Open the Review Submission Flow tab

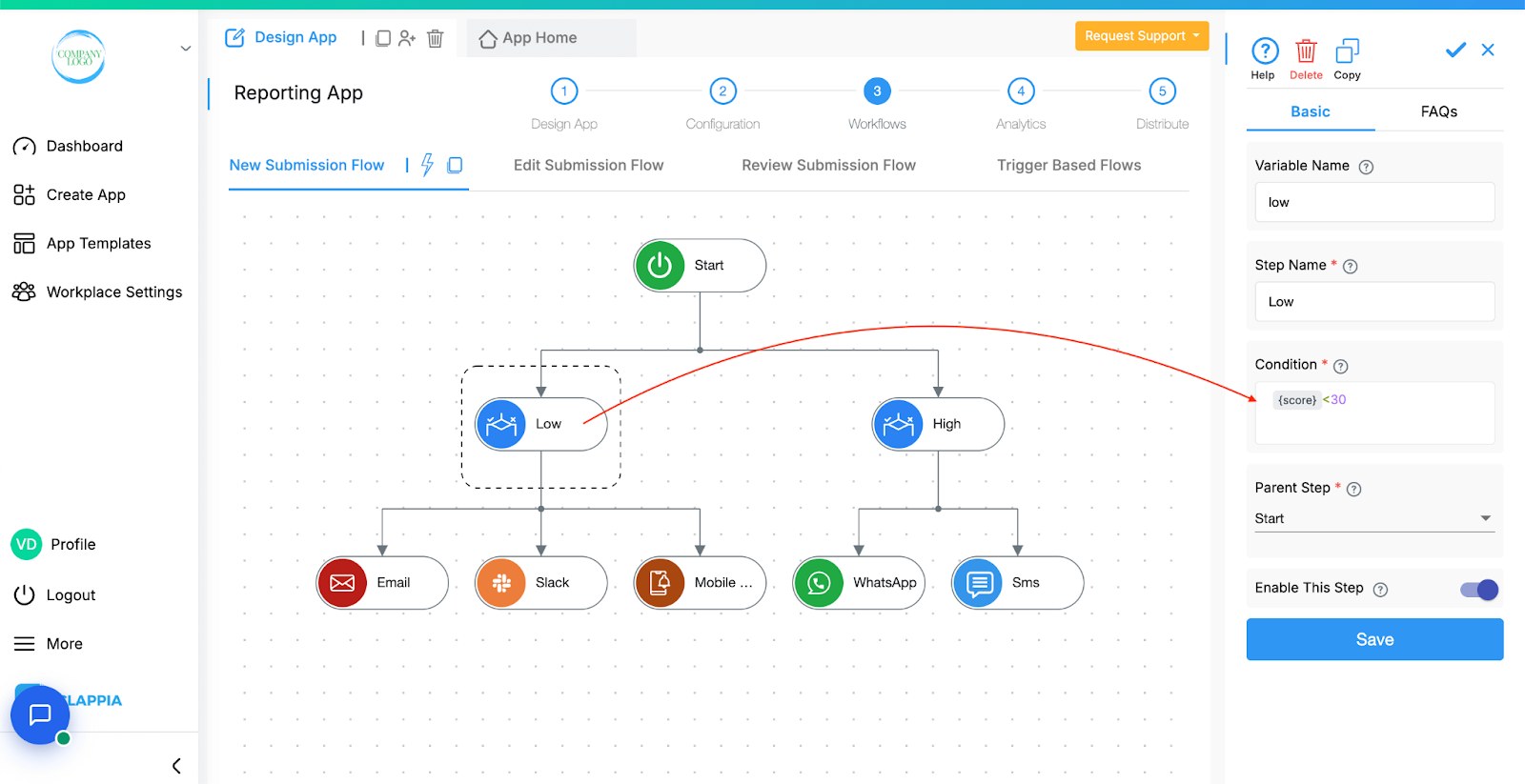tap(828, 165)
